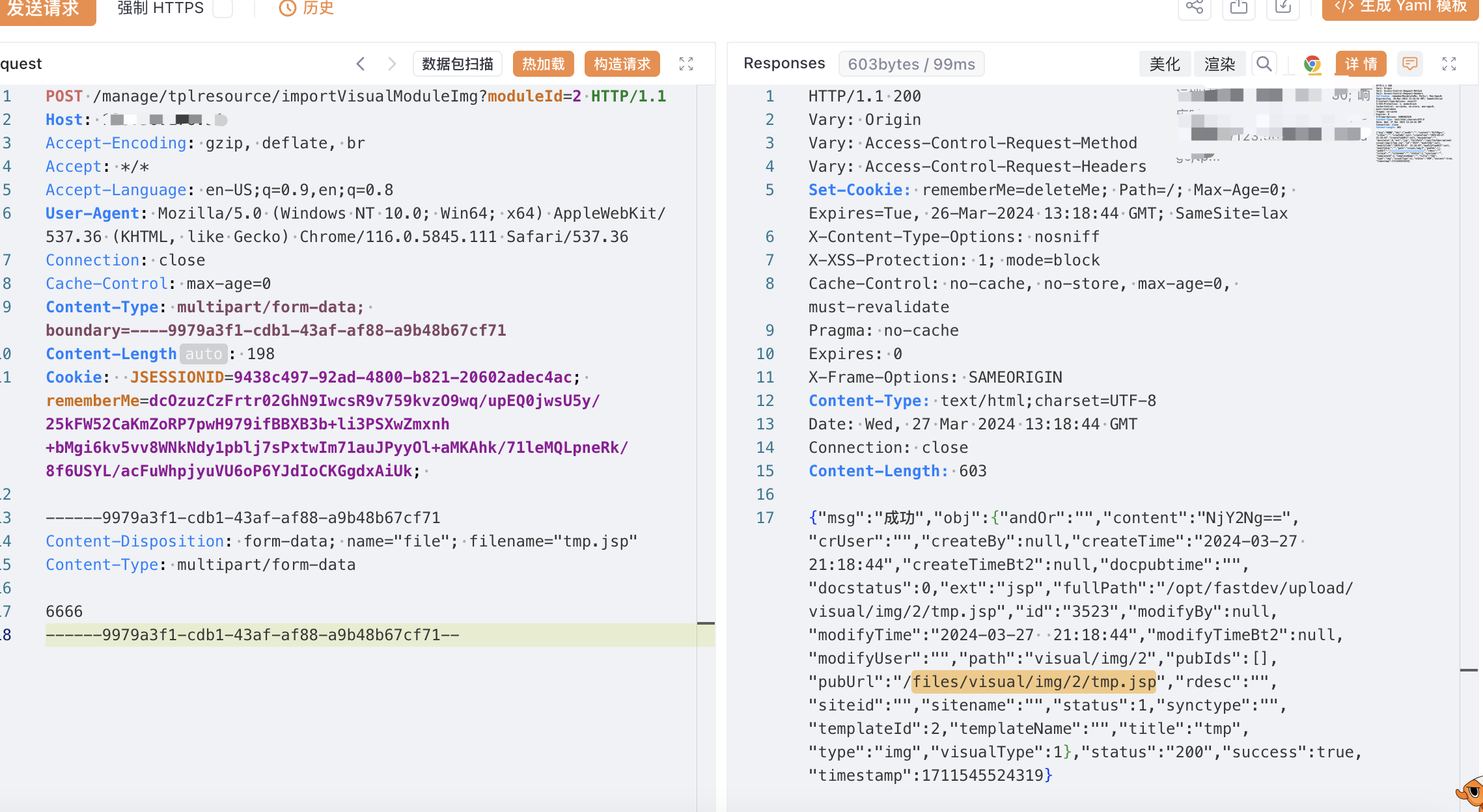
Task: Click the Connection: close request header
Action: (125, 260)
